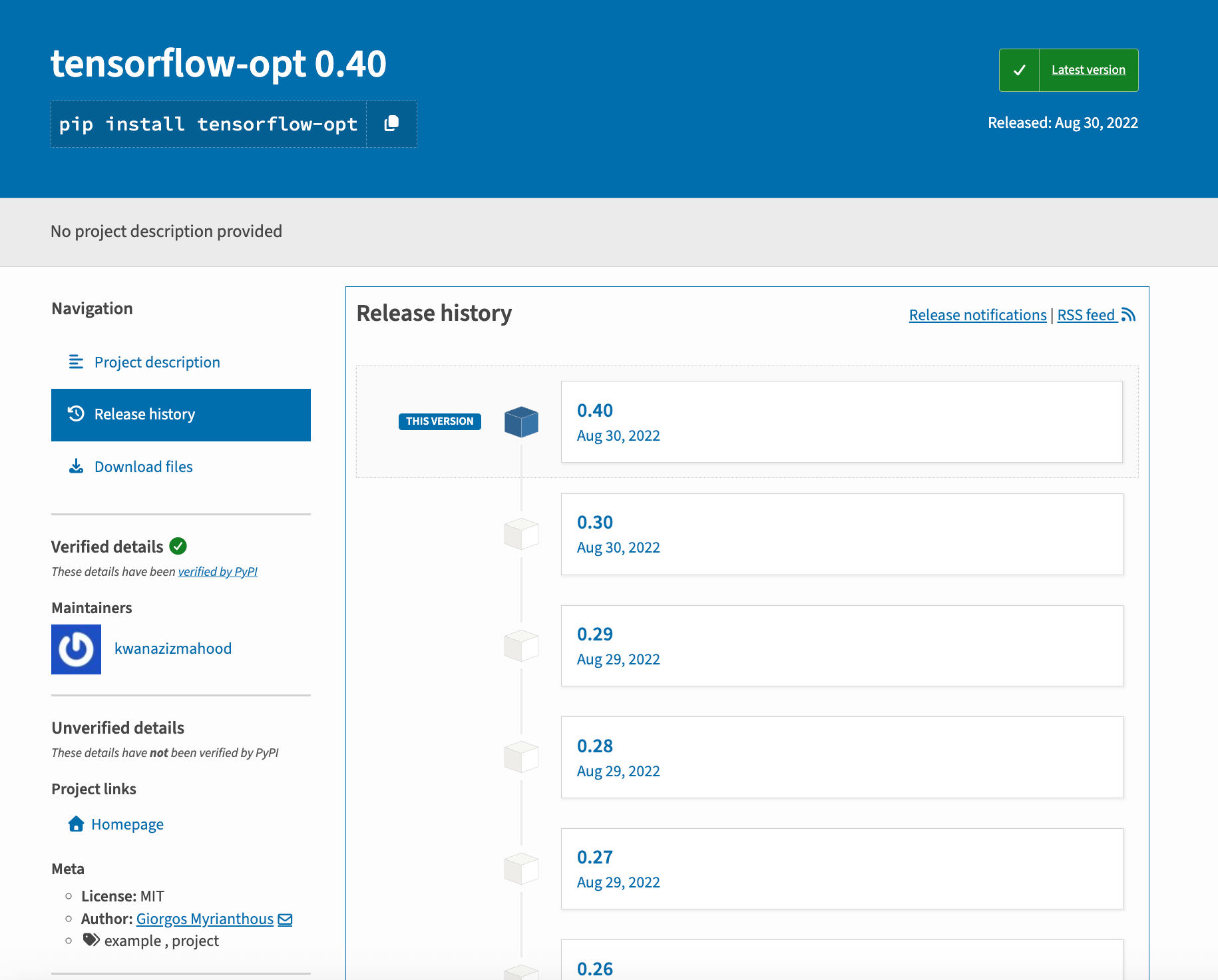Open Release notifications link

(x=978, y=315)
